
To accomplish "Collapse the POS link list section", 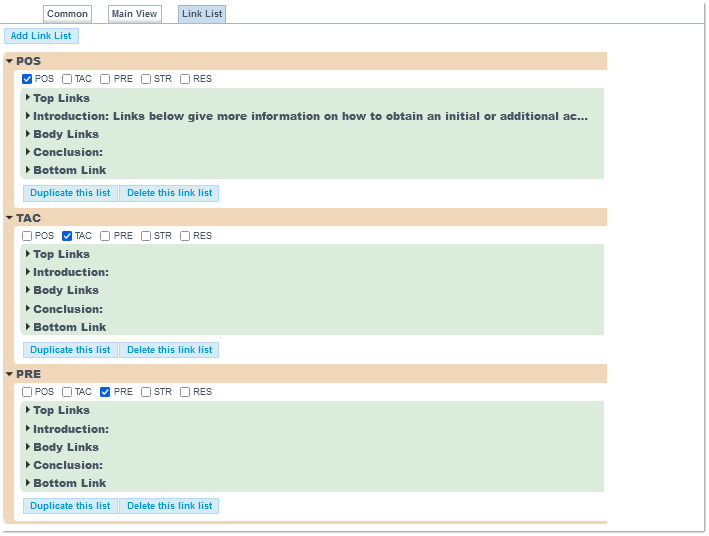I will pos(9,62).
